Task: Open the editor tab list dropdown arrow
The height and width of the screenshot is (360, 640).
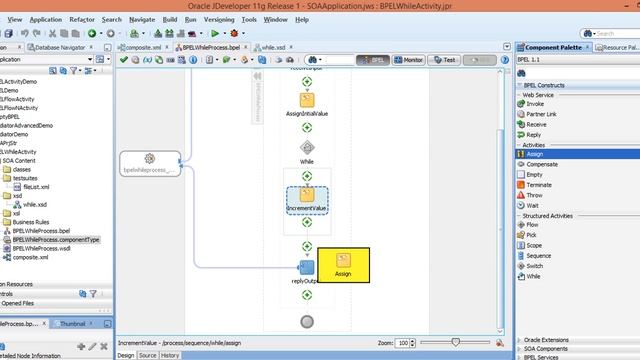Action: point(507,47)
